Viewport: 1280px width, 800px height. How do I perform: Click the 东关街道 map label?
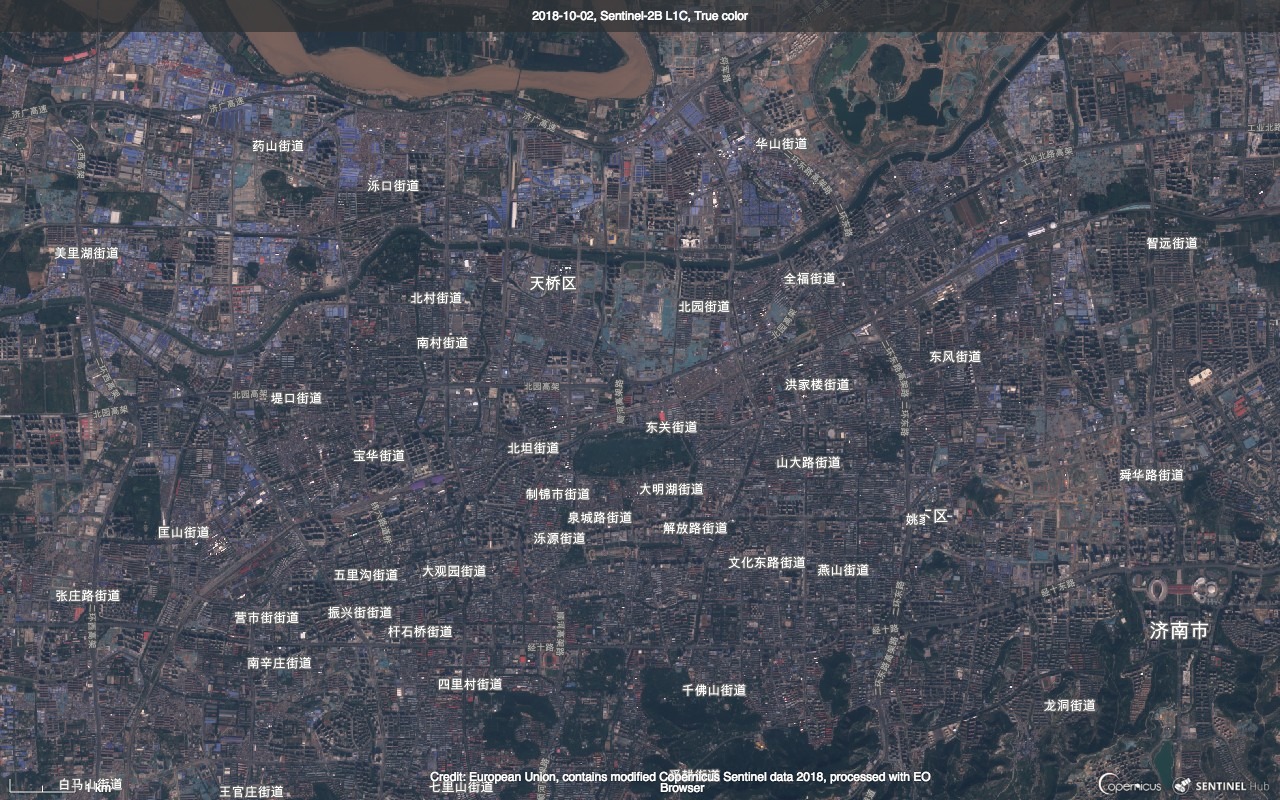click(671, 427)
